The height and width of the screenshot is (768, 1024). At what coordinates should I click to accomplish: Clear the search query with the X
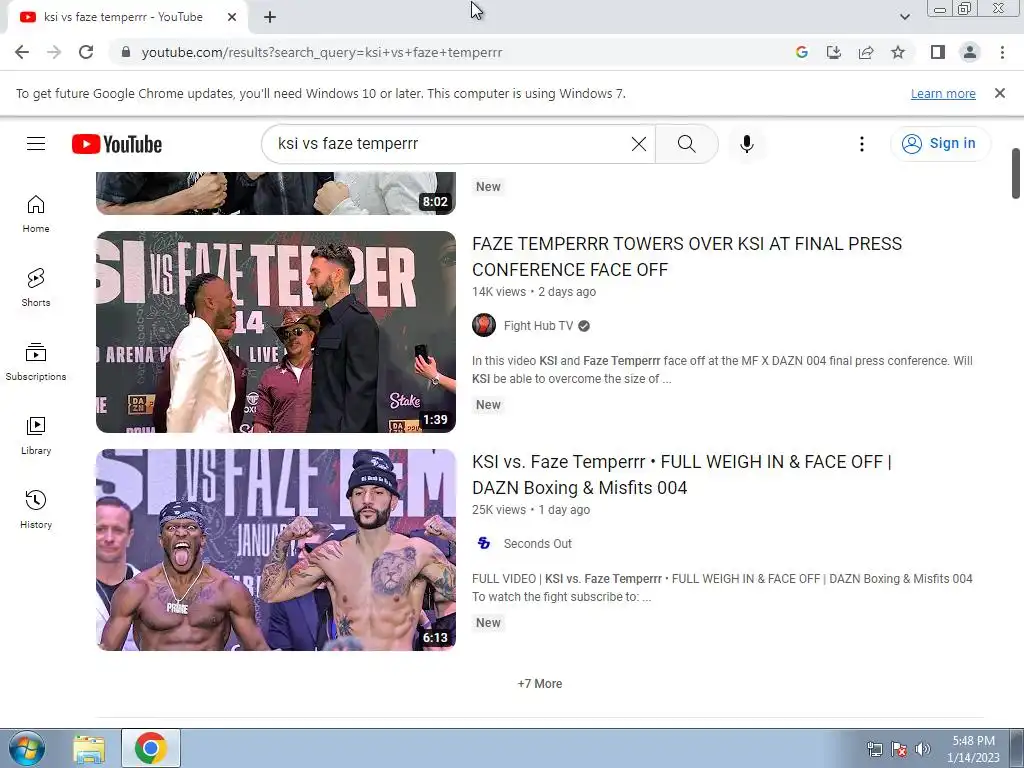pos(639,144)
